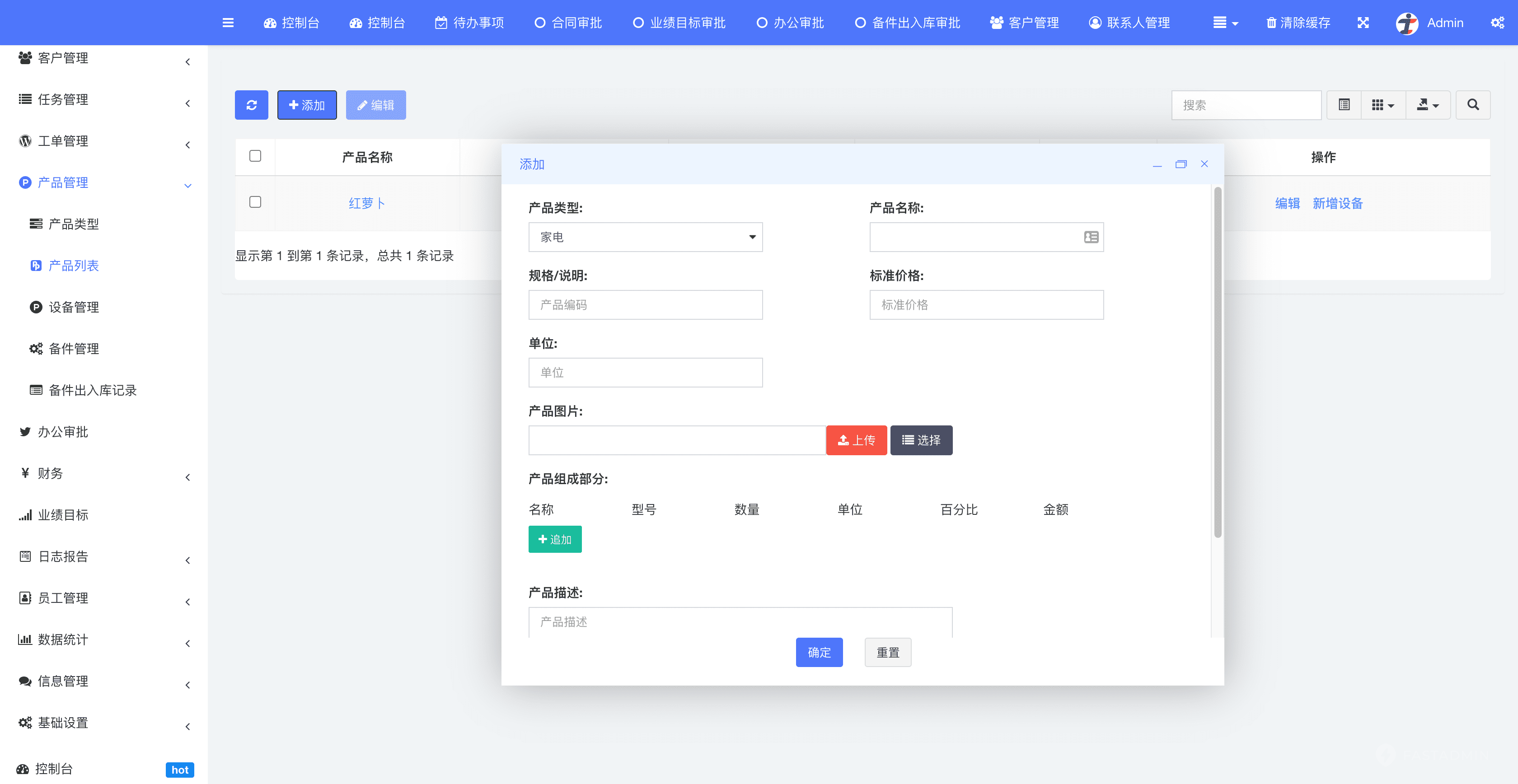Open the settings cogs icon in header

click(1497, 23)
